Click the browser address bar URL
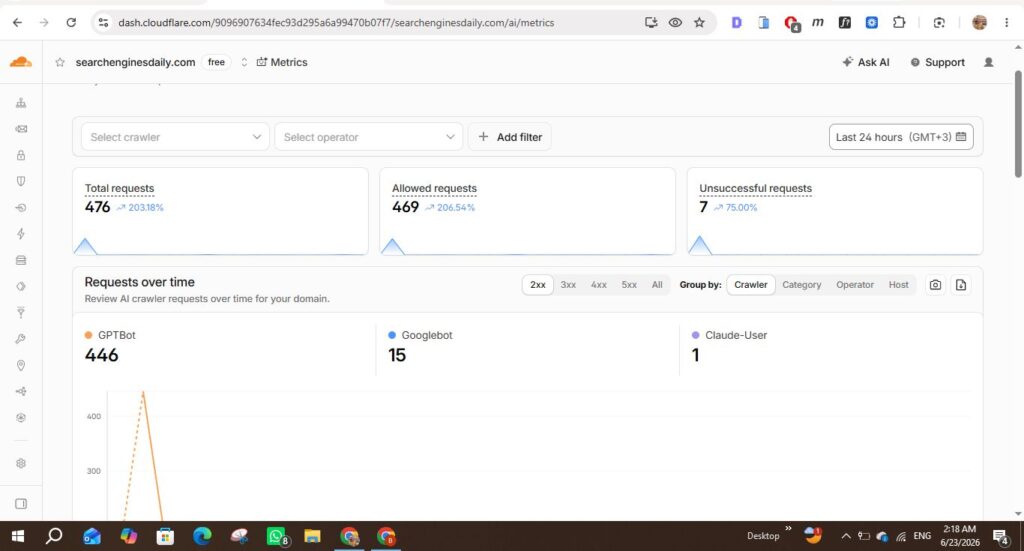The height and width of the screenshot is (551, 1024). tap(336, 22)
